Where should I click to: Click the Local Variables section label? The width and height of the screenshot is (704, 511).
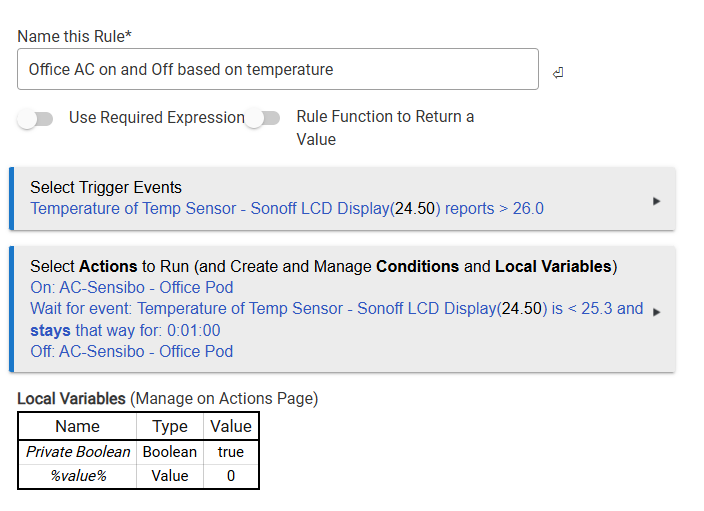(x=72, y=398)
